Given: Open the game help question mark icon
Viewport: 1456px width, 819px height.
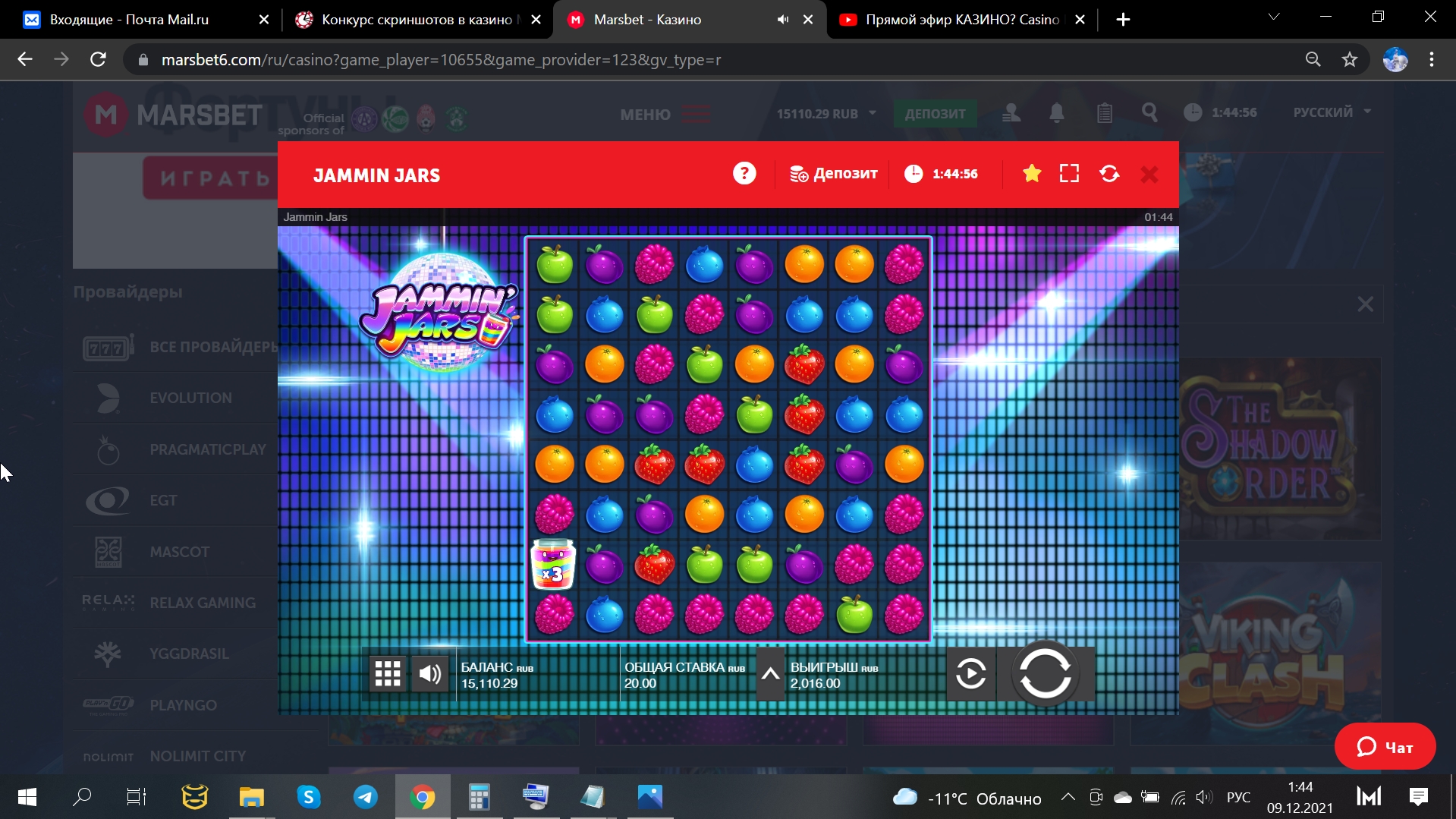Looking at the screenshot, I should [744, 174].
